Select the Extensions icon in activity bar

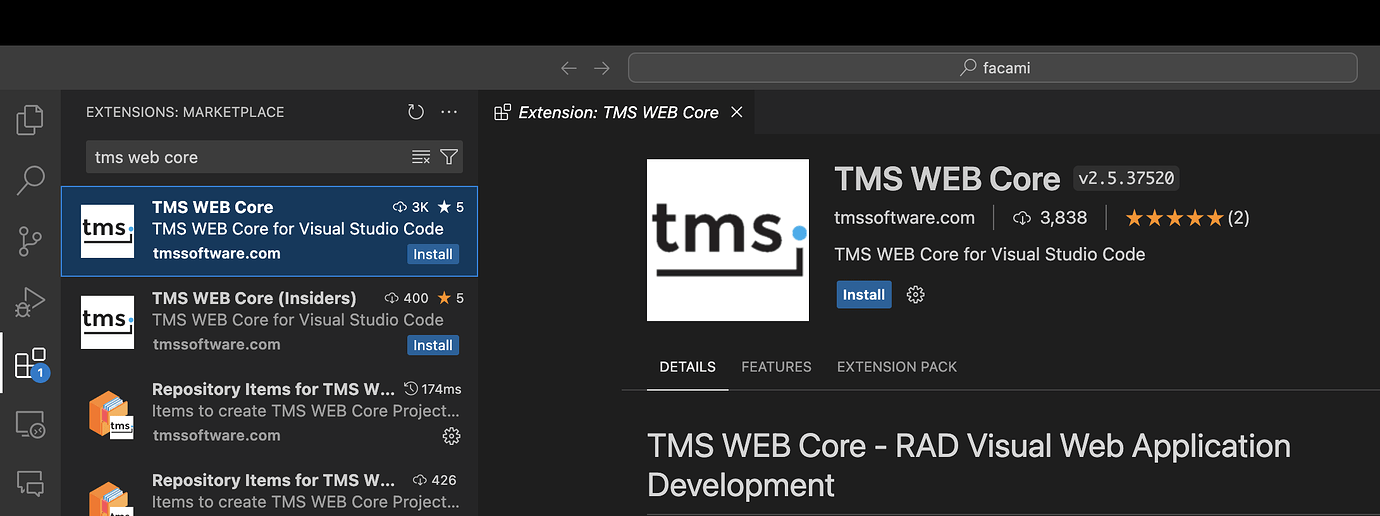point(30,363)
